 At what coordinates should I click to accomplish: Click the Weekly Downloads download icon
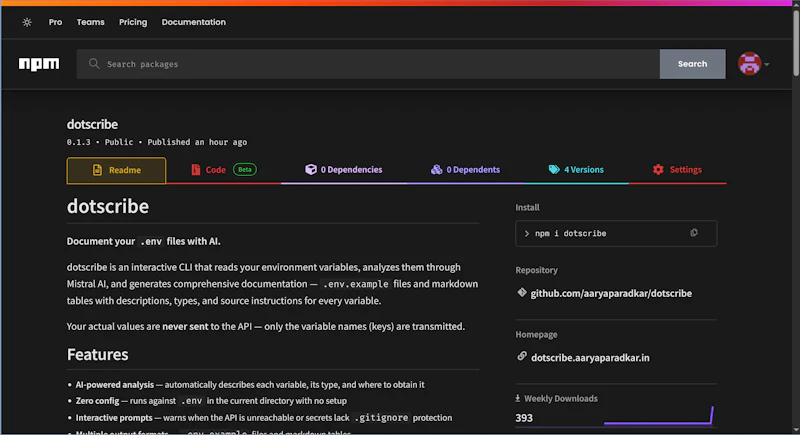coord(517,398)
